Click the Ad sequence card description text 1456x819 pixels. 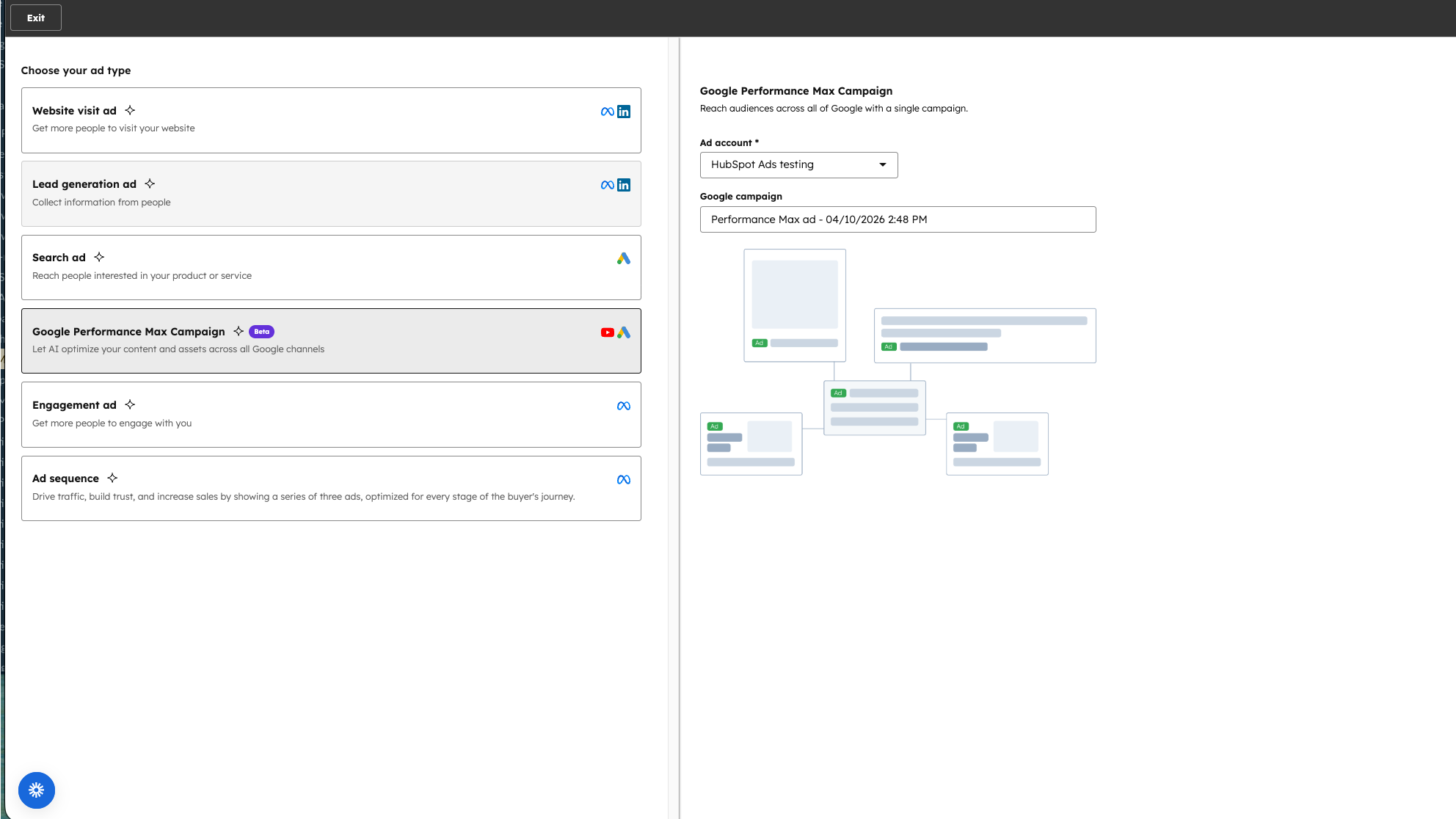[x=303, y=496]
